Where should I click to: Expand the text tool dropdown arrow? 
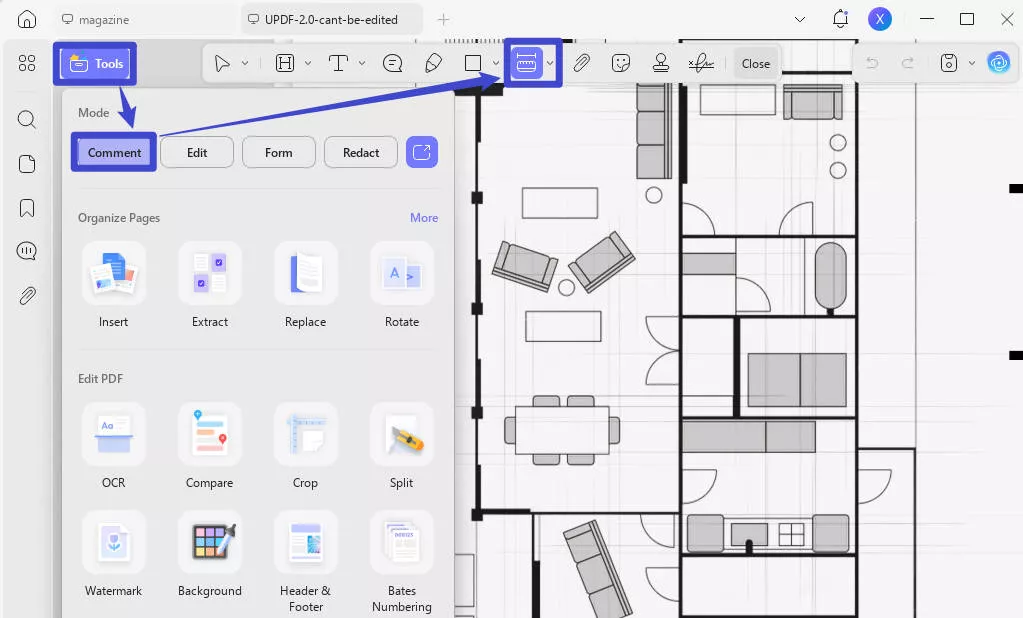point(361,63)
